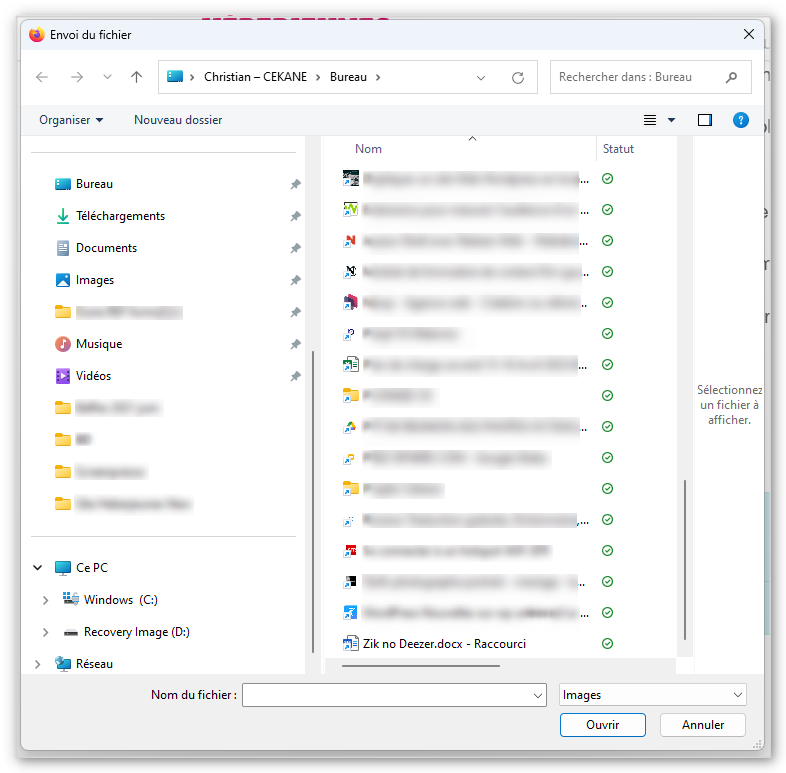786x773 pixels.
Task: Sort files by the Statut column header
Action: click(x=618, y=149)
